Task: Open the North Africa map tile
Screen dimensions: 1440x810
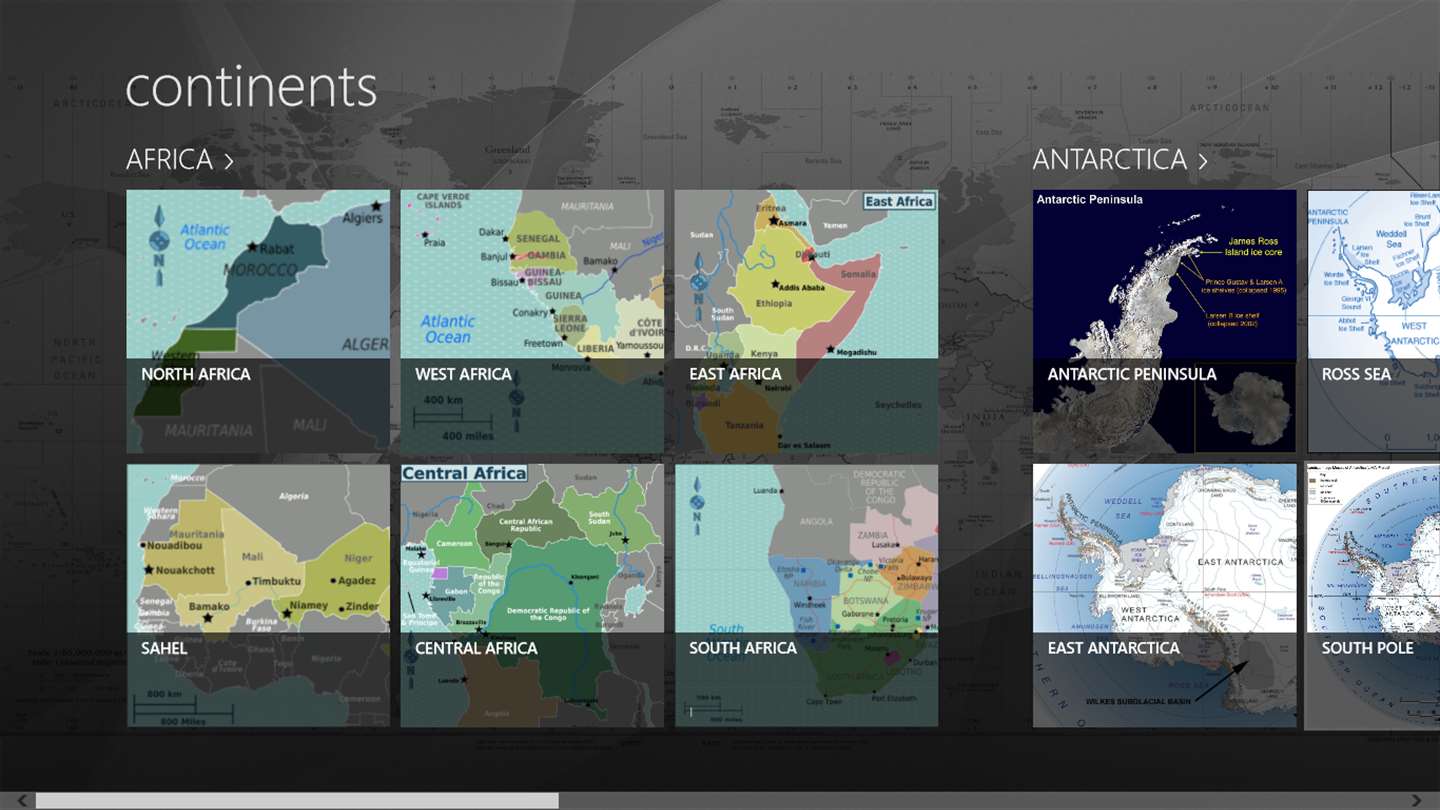Action: (x=258, y=322)
